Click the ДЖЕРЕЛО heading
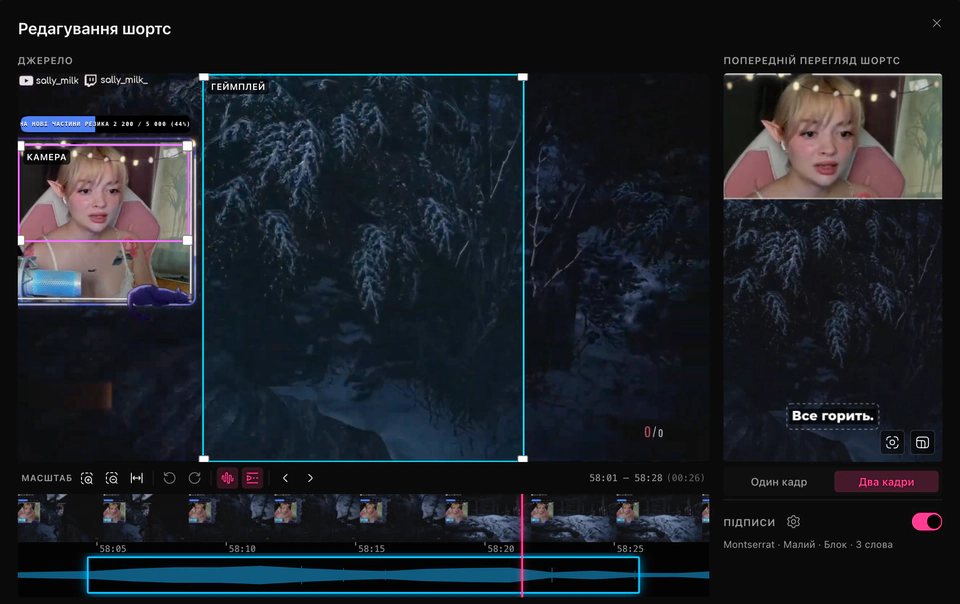The width and height of the screenshot is (960, 604). [x=45, y=61]
